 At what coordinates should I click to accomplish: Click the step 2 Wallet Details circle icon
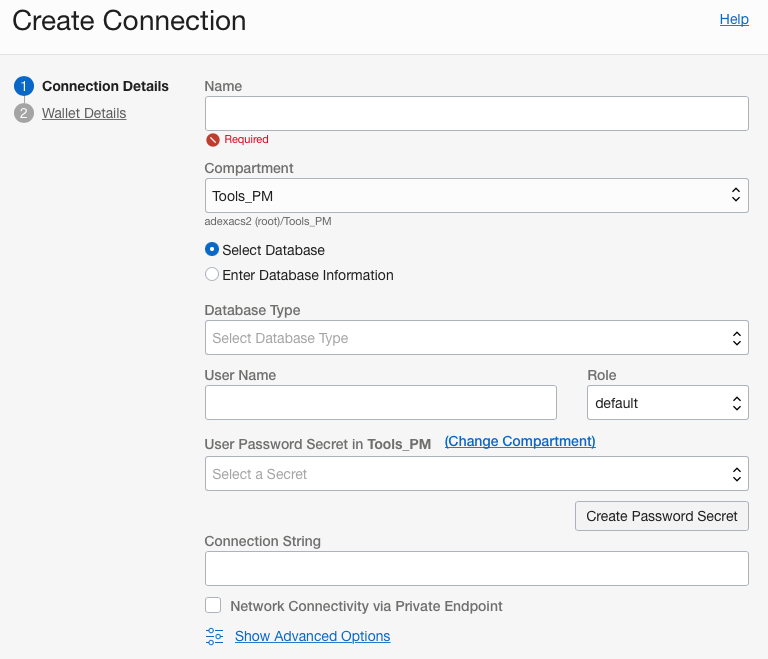click(24, 113)
